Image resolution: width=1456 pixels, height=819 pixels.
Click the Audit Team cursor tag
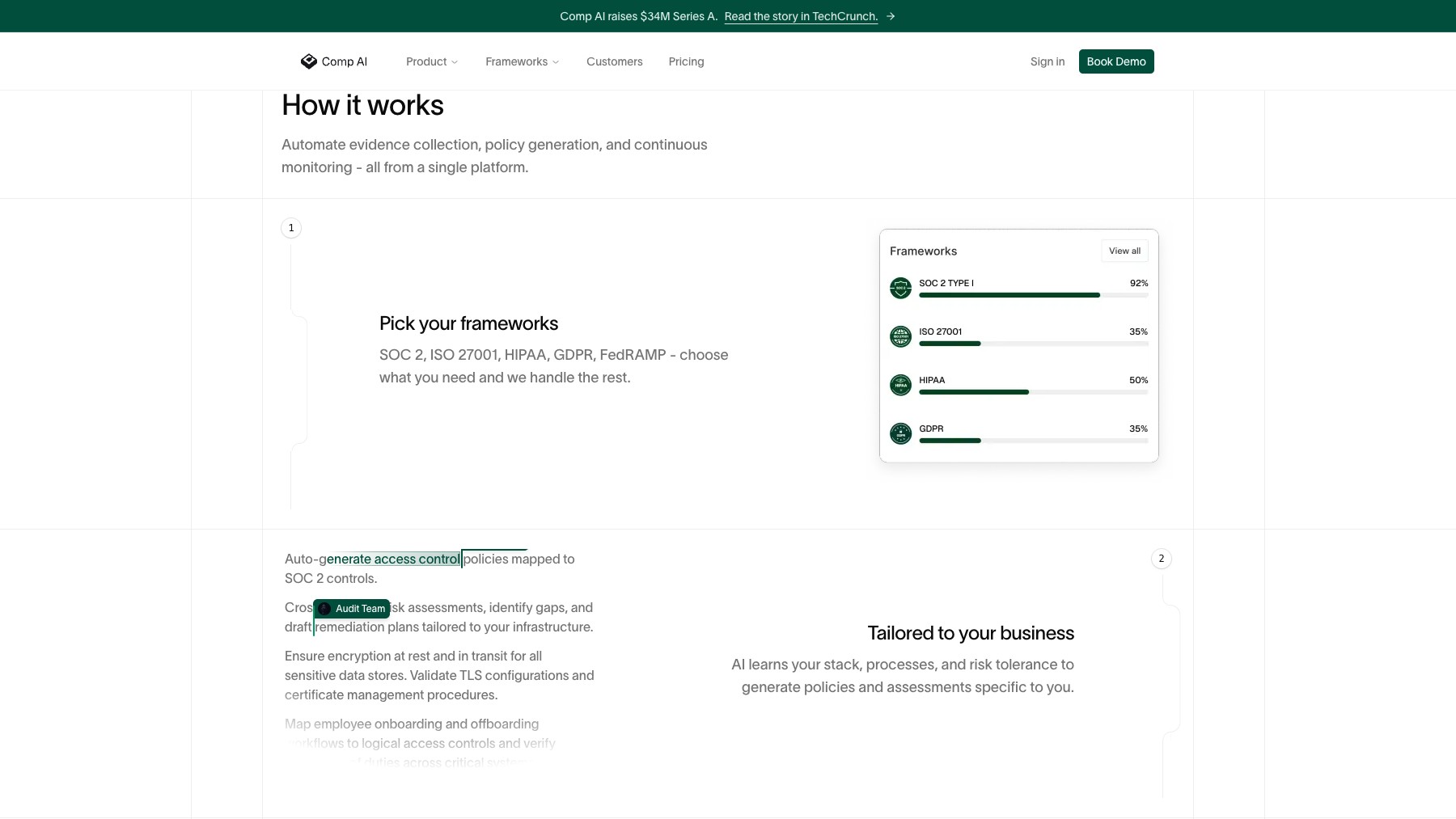click(352, 609)
